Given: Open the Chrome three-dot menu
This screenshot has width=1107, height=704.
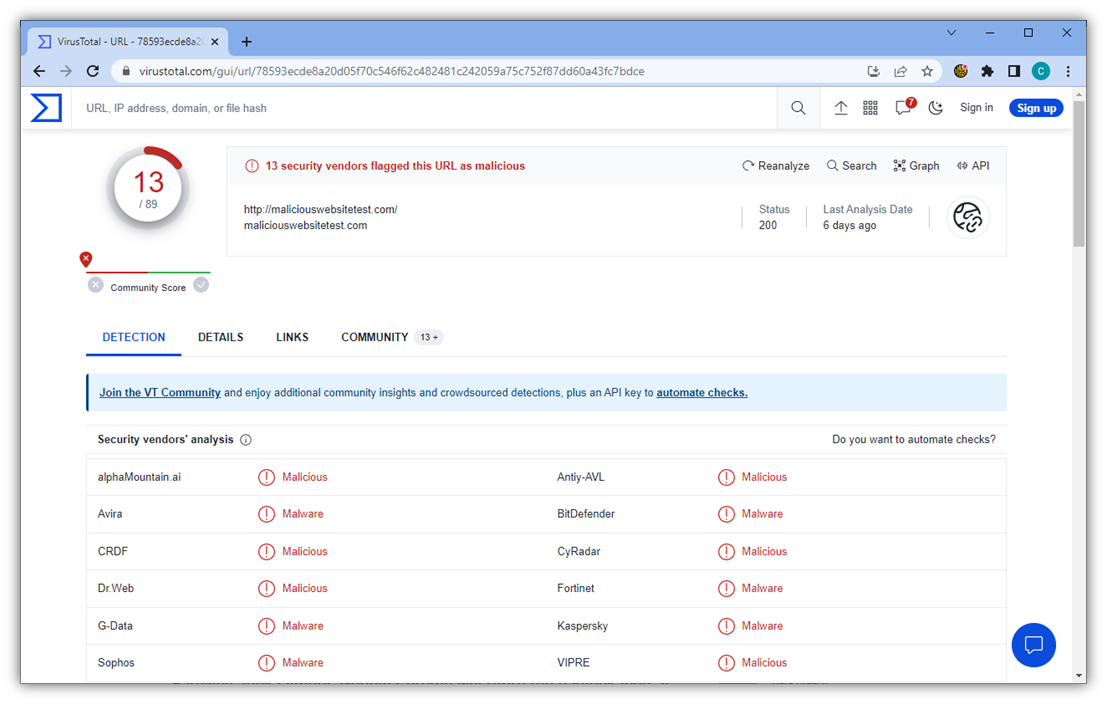Looking at the screenshot, I should (x=1068, y=71).
